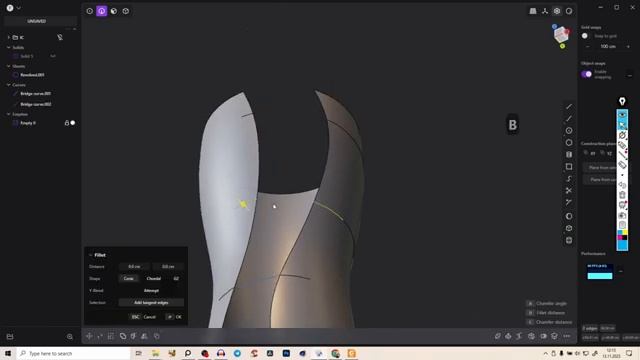This screenshot has width=640, height=360.
Task: Select Solid 5 in outliner
Action: click(27, 56)
